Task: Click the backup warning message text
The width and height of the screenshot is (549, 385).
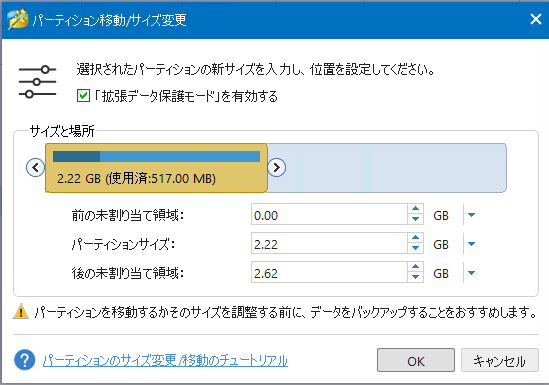Action: (x=286, y=312)
